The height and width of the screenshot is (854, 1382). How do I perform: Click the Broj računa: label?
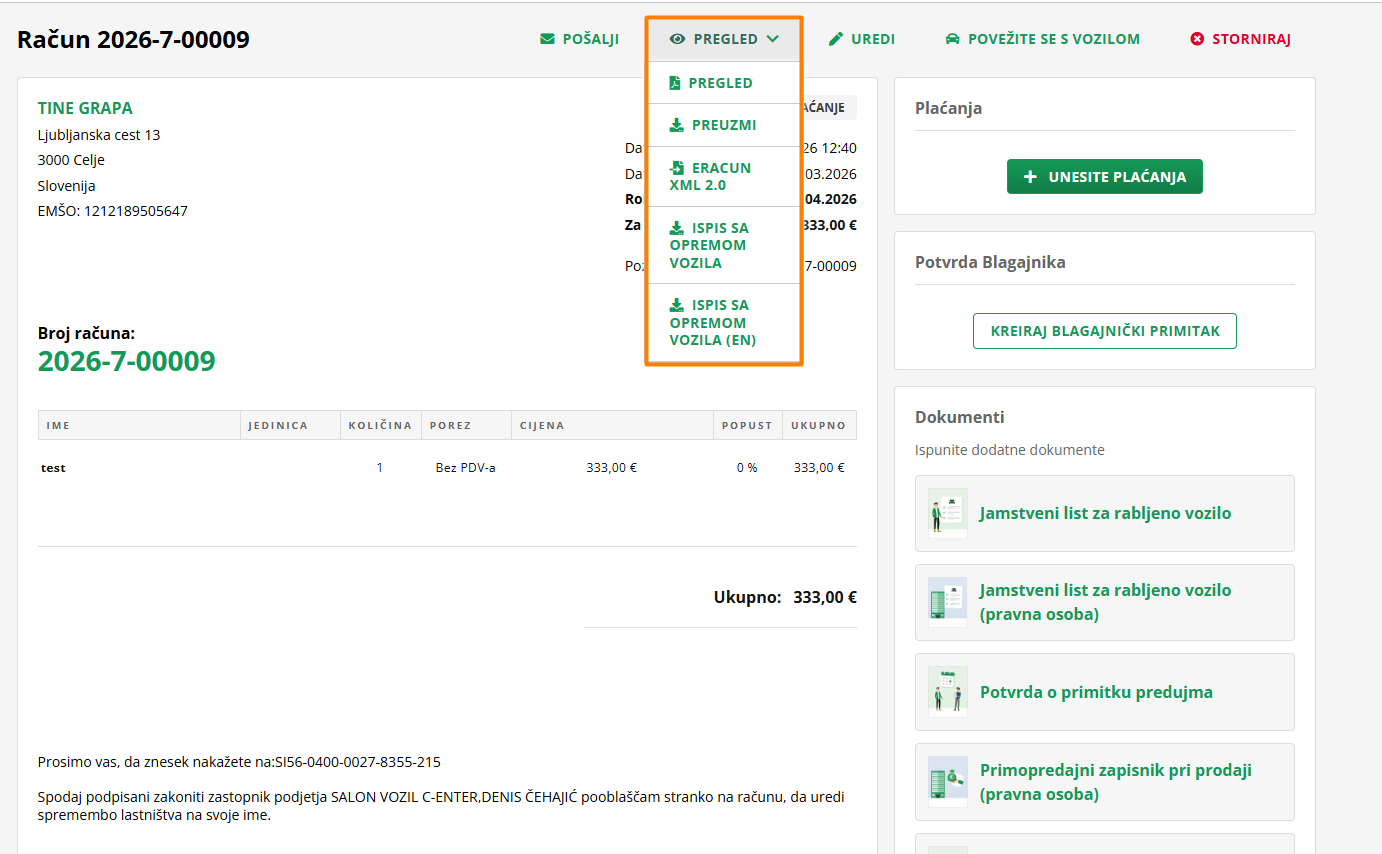(x=86, y=333)
